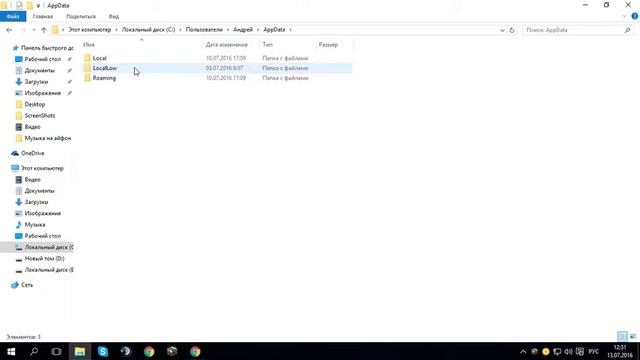
Task: Expand the chevron after Этот компьютер breadcrumb
Action: [116, 30]
